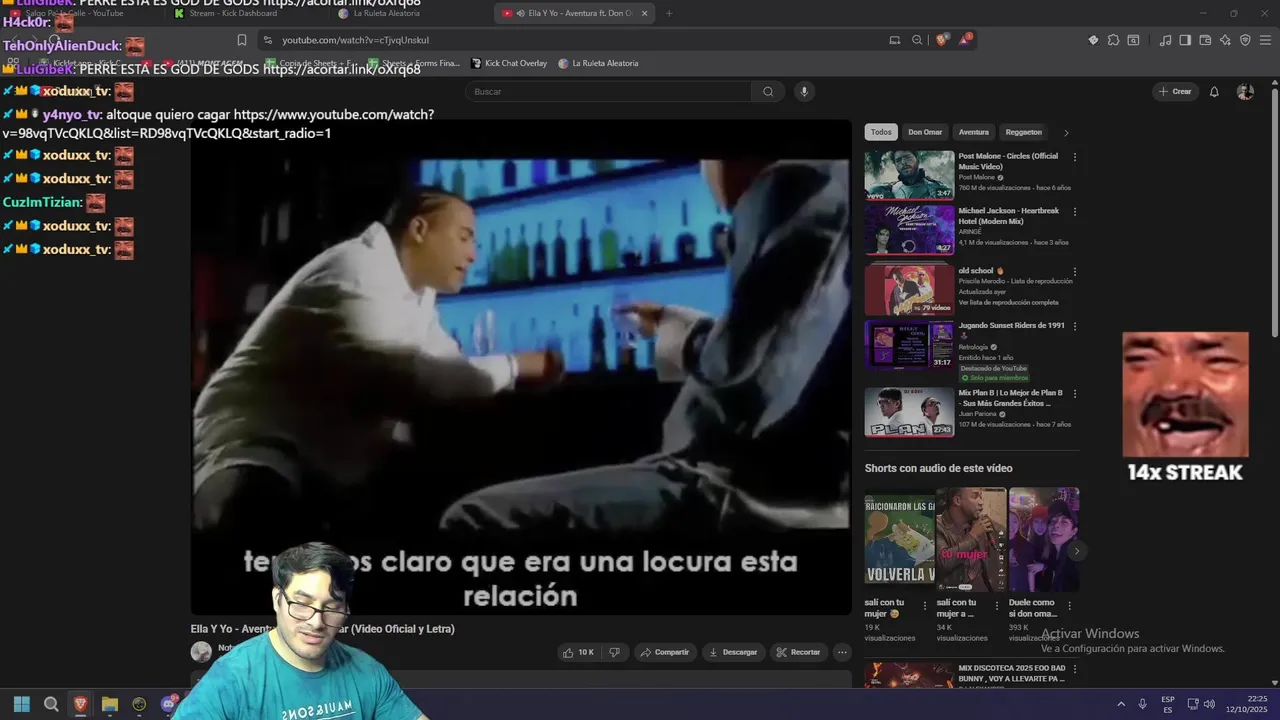1280x720 pixels.
Task: Open the media control music note icon
Action: point(1165,40)
